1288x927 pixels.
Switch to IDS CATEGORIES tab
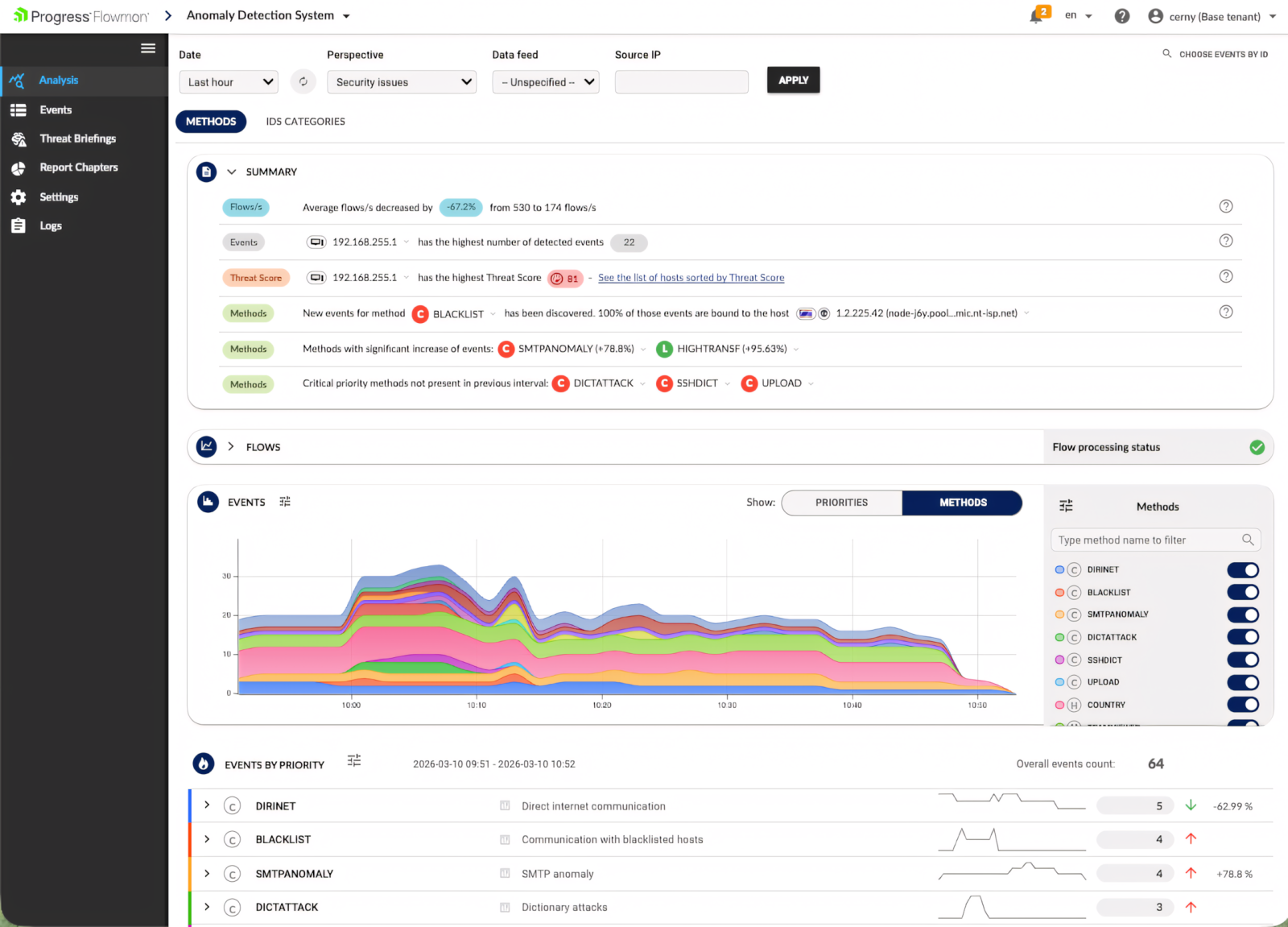point(306,122)
